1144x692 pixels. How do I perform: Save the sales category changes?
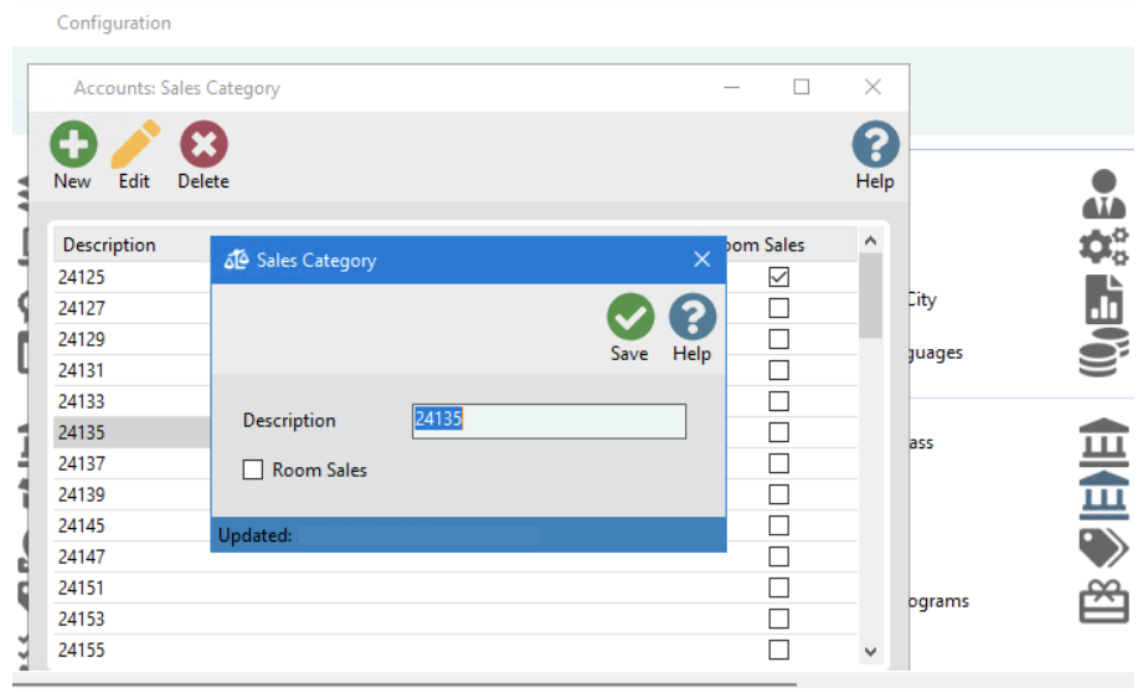point(629,316)
